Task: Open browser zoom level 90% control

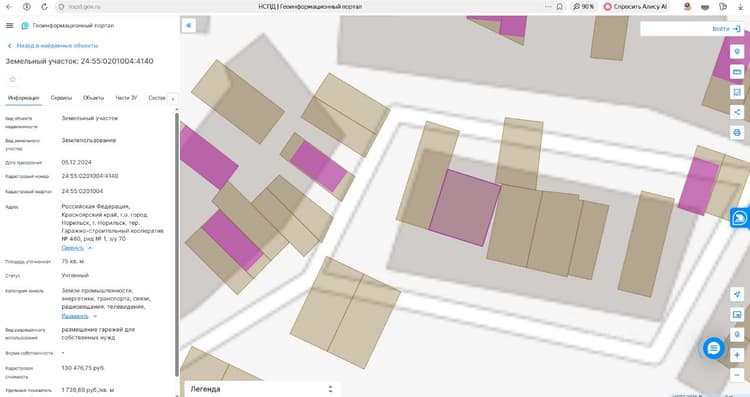Action: pyautogui.click(x=584, y=7)
